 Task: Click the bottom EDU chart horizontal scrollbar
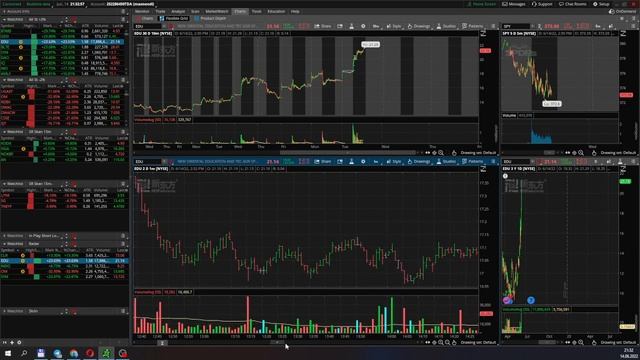278,342
